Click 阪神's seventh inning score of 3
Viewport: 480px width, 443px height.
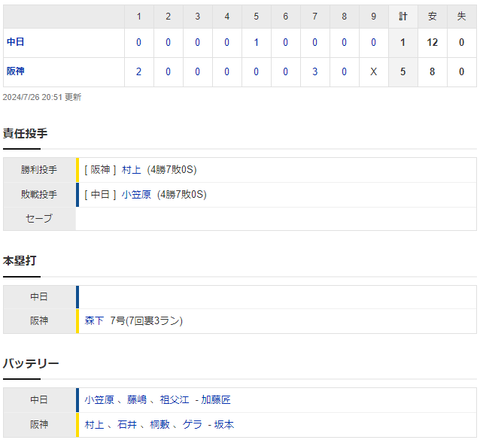click(315, 72)
